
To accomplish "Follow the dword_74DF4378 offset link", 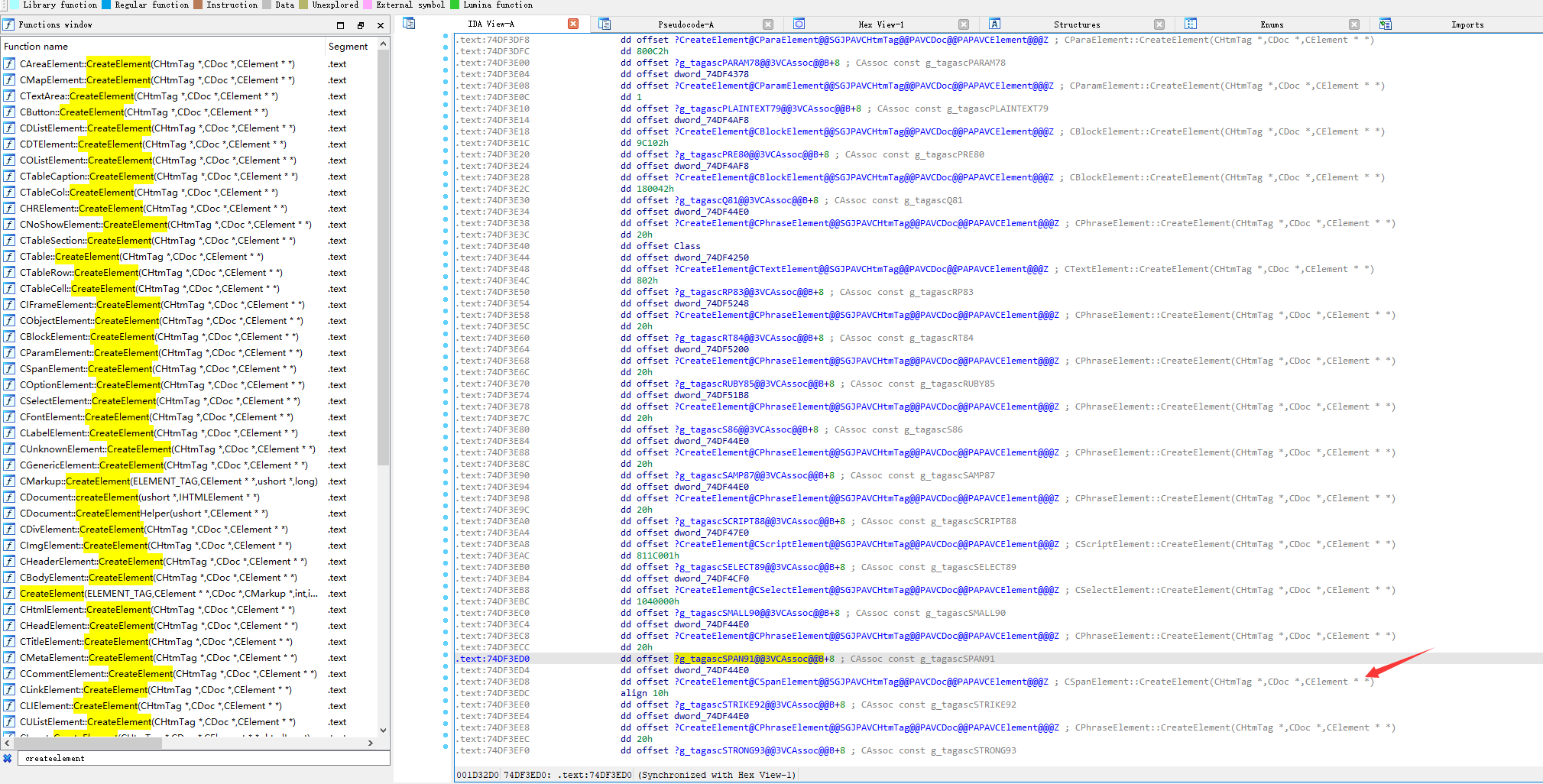I will (x=712, y=74).
